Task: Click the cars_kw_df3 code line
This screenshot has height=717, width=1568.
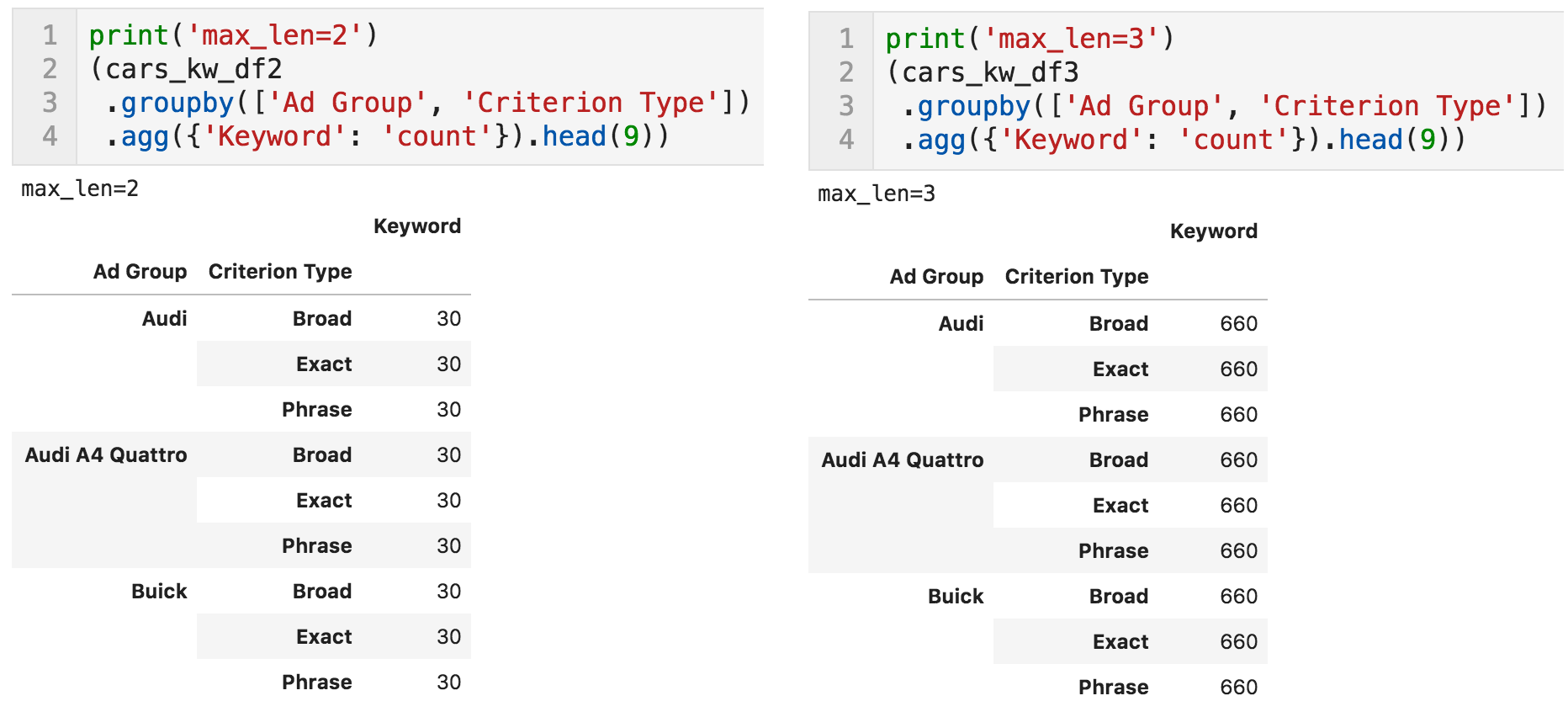Action: click(x=982, y=72)
